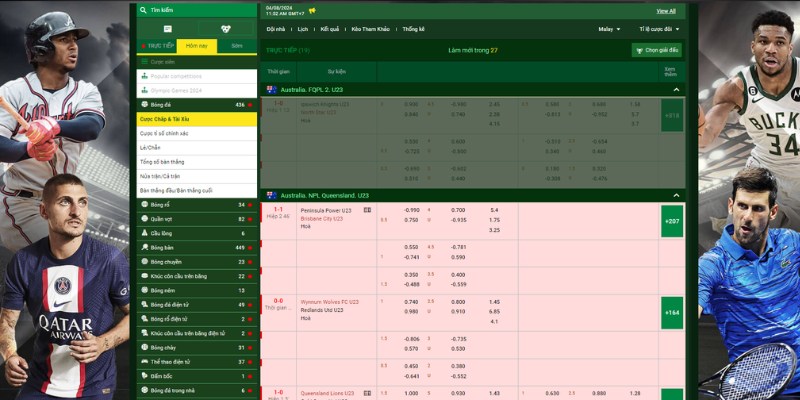Open the bet slip icon tab
Screen dimensions: 800x400
click(x=167, y=29)
